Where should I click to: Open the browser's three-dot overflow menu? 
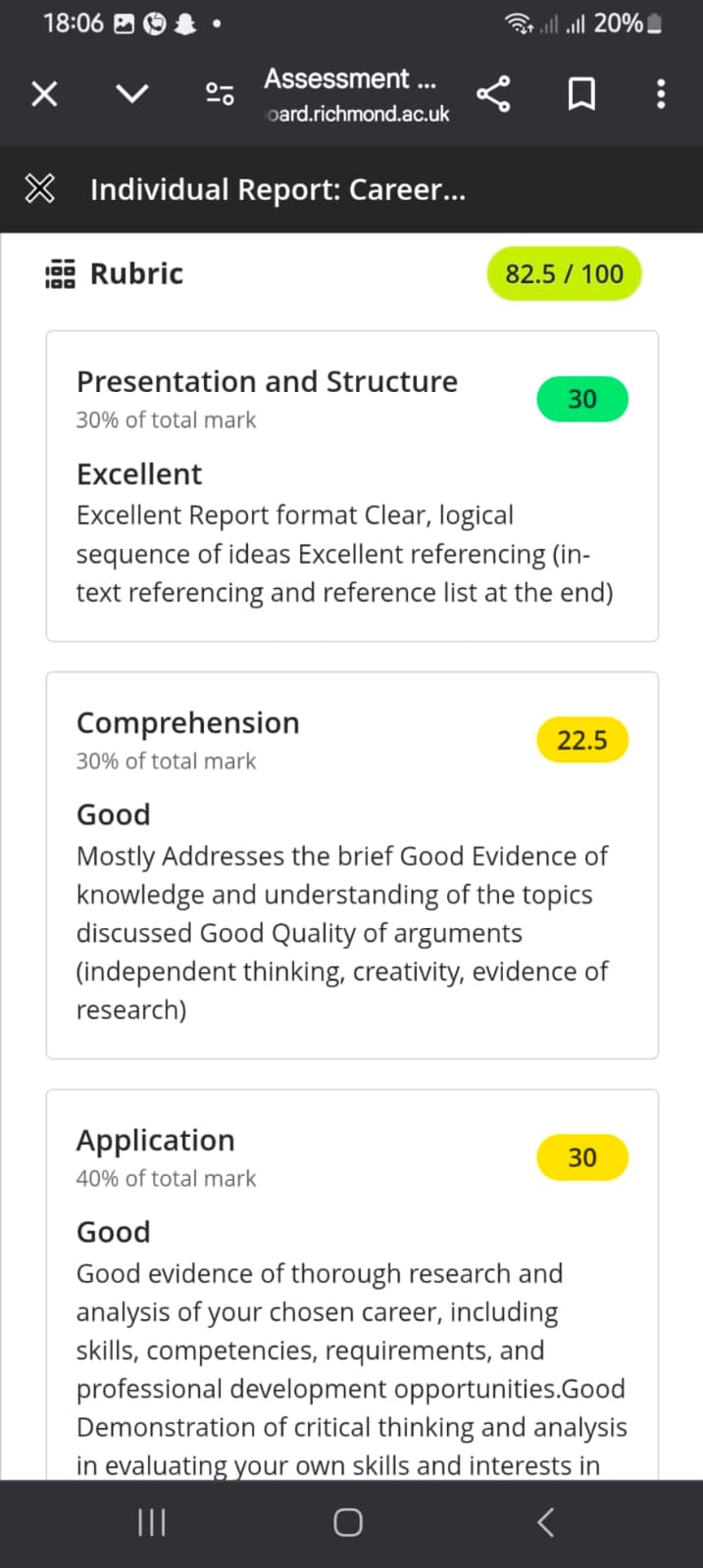pyautogui.click(x=660, y=93)
